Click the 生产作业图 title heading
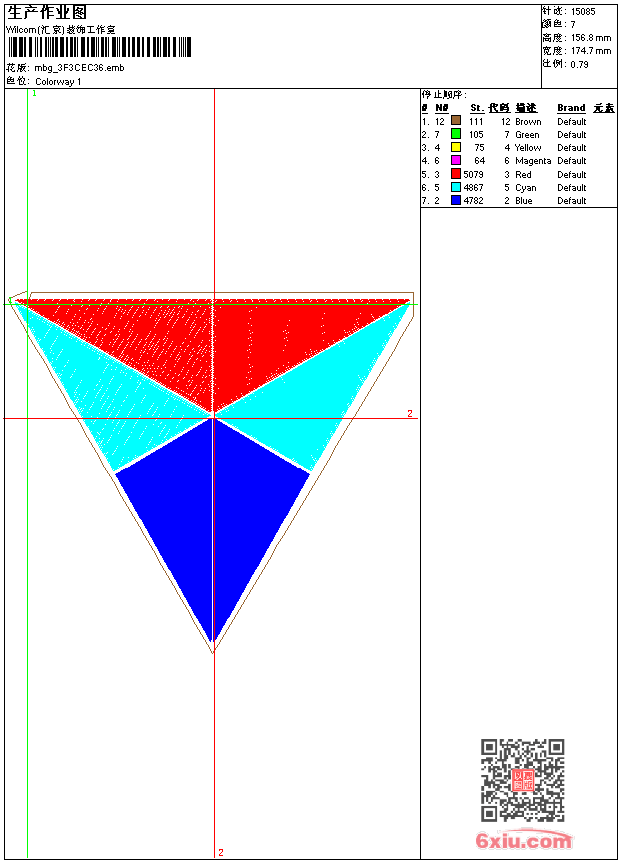Screen dimensions: 620x860 tap(47, 12)
